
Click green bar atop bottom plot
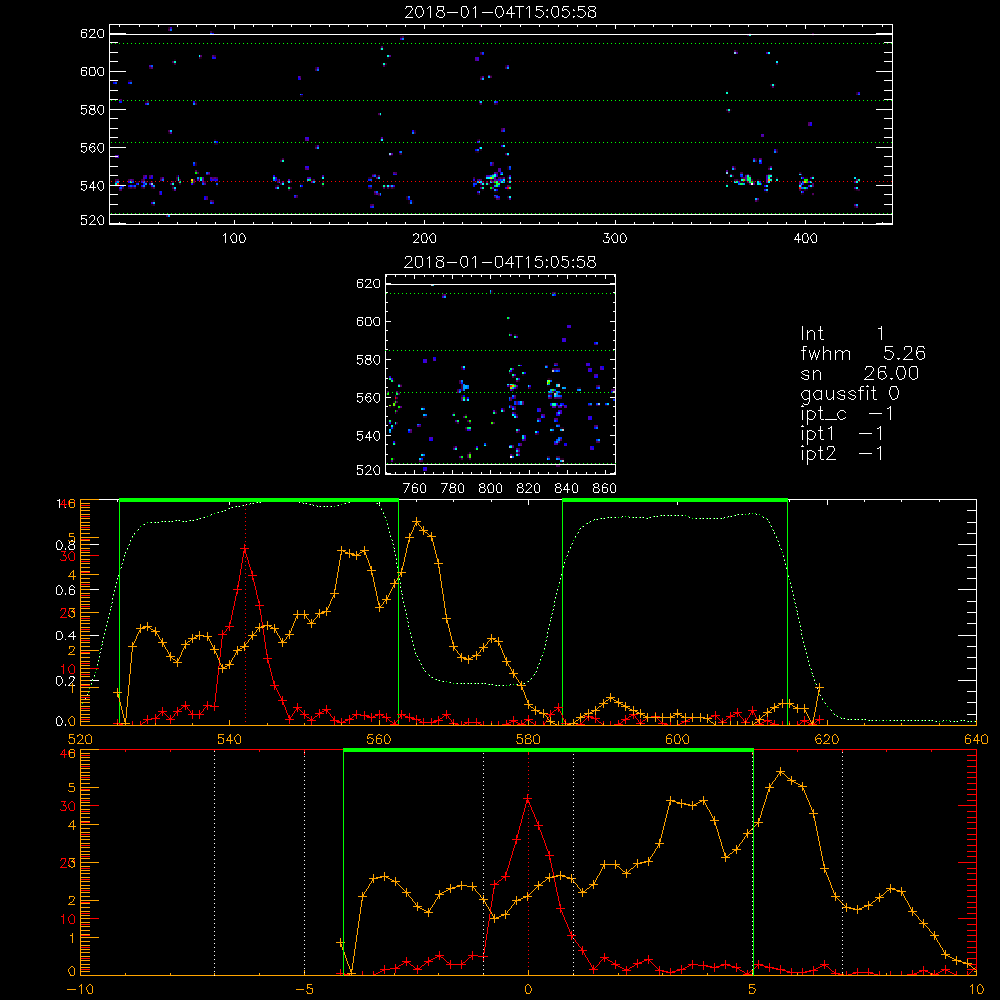click(548, 751)
